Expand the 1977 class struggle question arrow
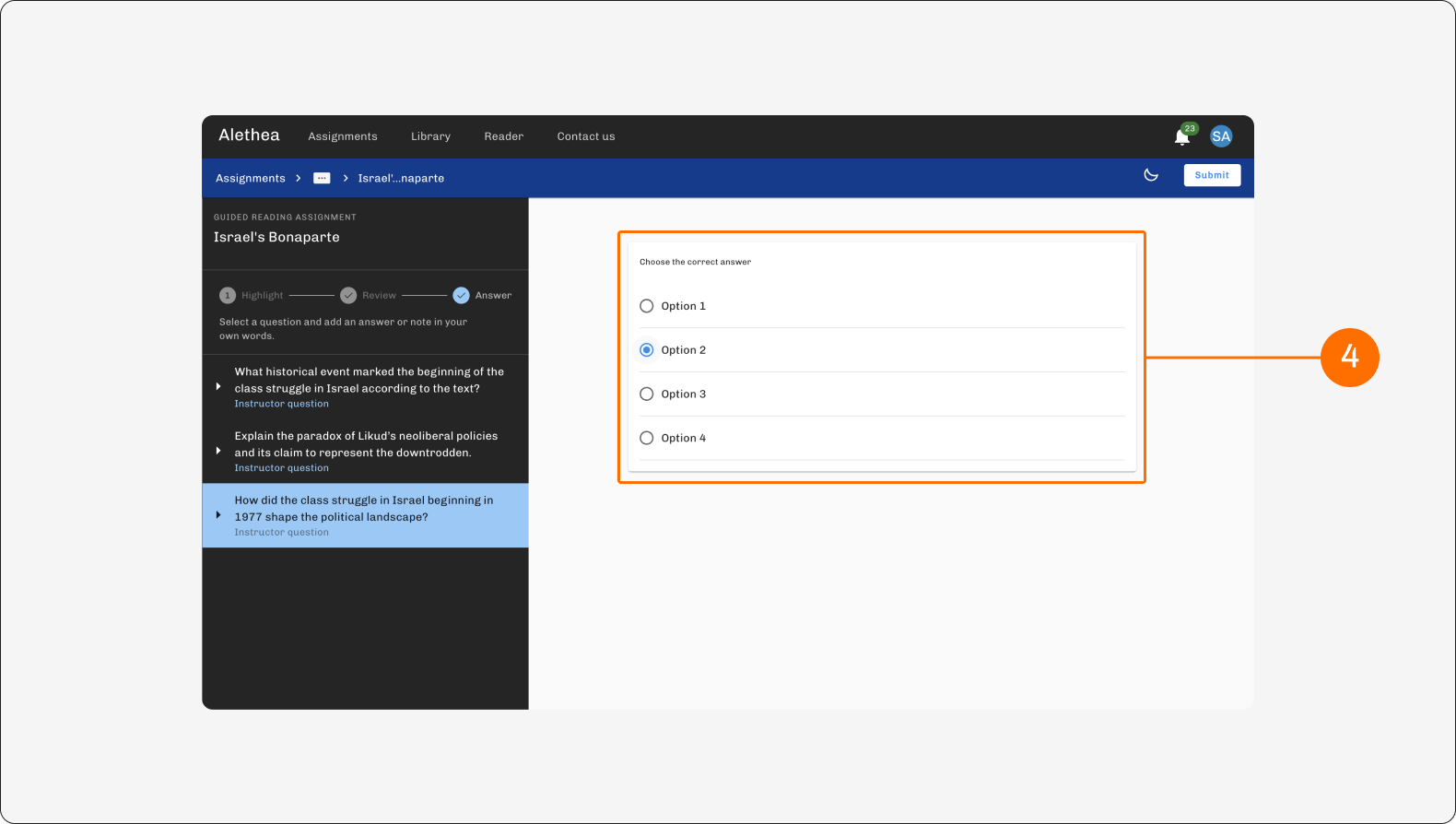This screenshot has height=824, width=1456. coord(218,516)
